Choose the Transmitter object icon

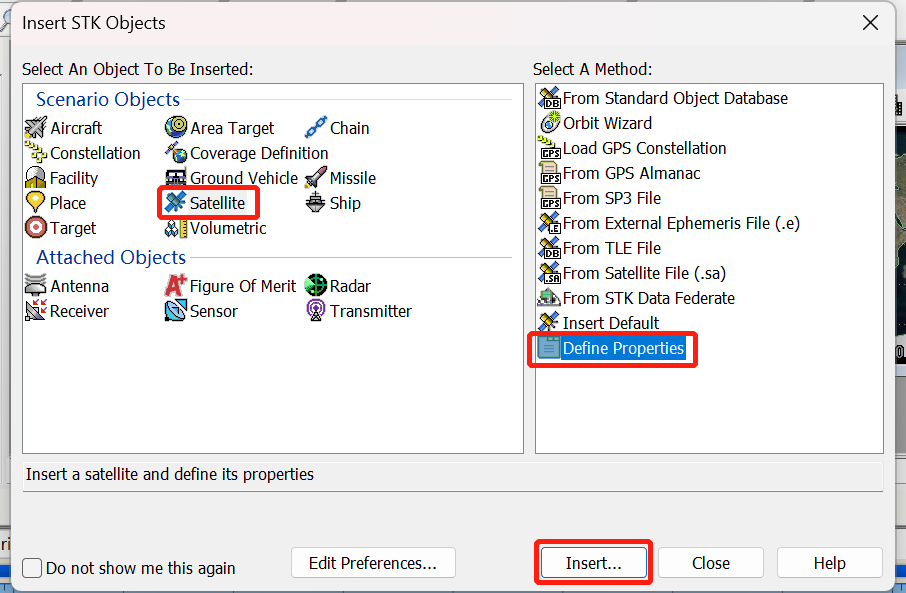click(316, 311)
